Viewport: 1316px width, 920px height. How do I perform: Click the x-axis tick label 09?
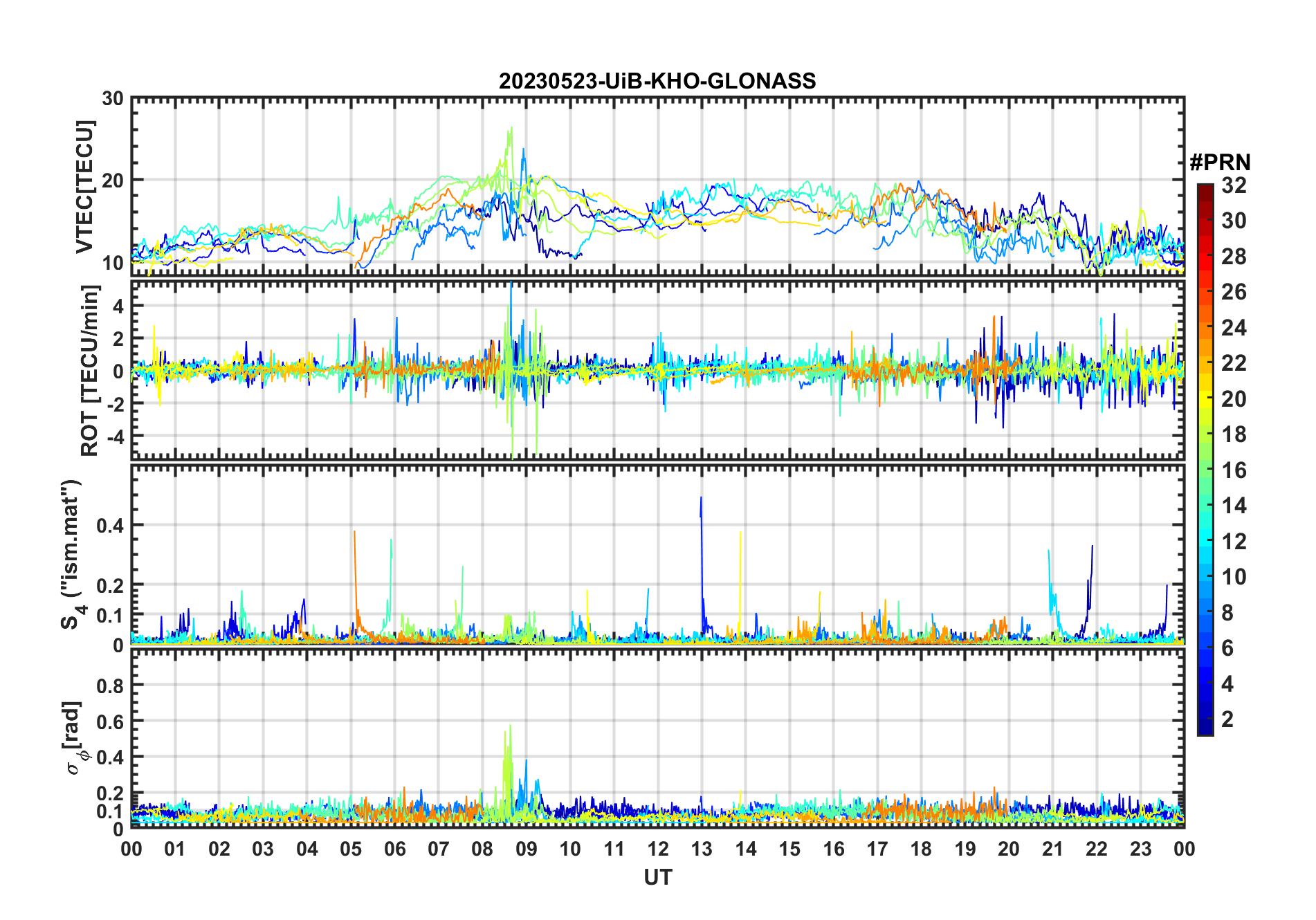coord(527,849)
